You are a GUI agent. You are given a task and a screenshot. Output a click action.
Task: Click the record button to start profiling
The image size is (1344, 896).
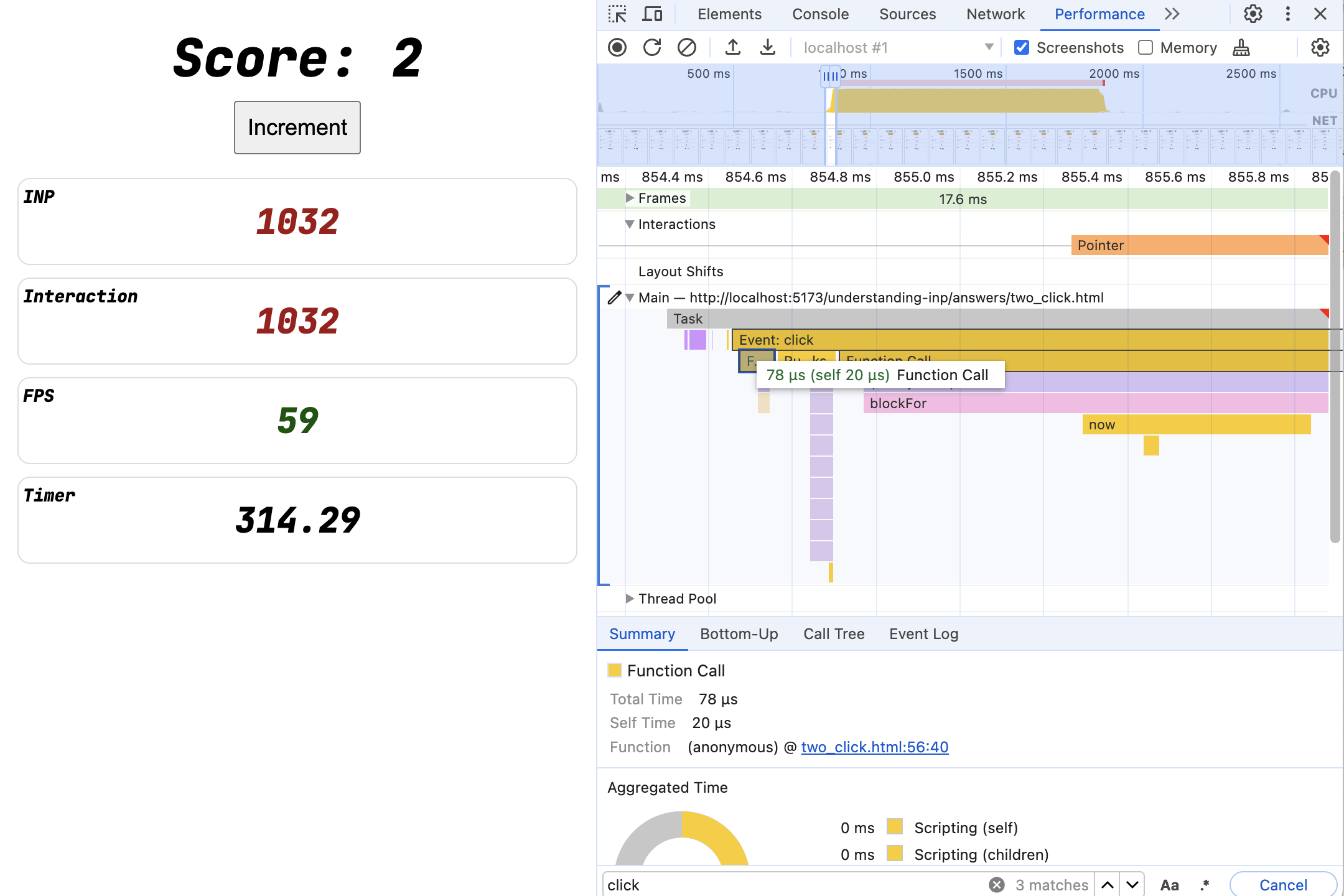pyautogui.click(x=618, y=47)
